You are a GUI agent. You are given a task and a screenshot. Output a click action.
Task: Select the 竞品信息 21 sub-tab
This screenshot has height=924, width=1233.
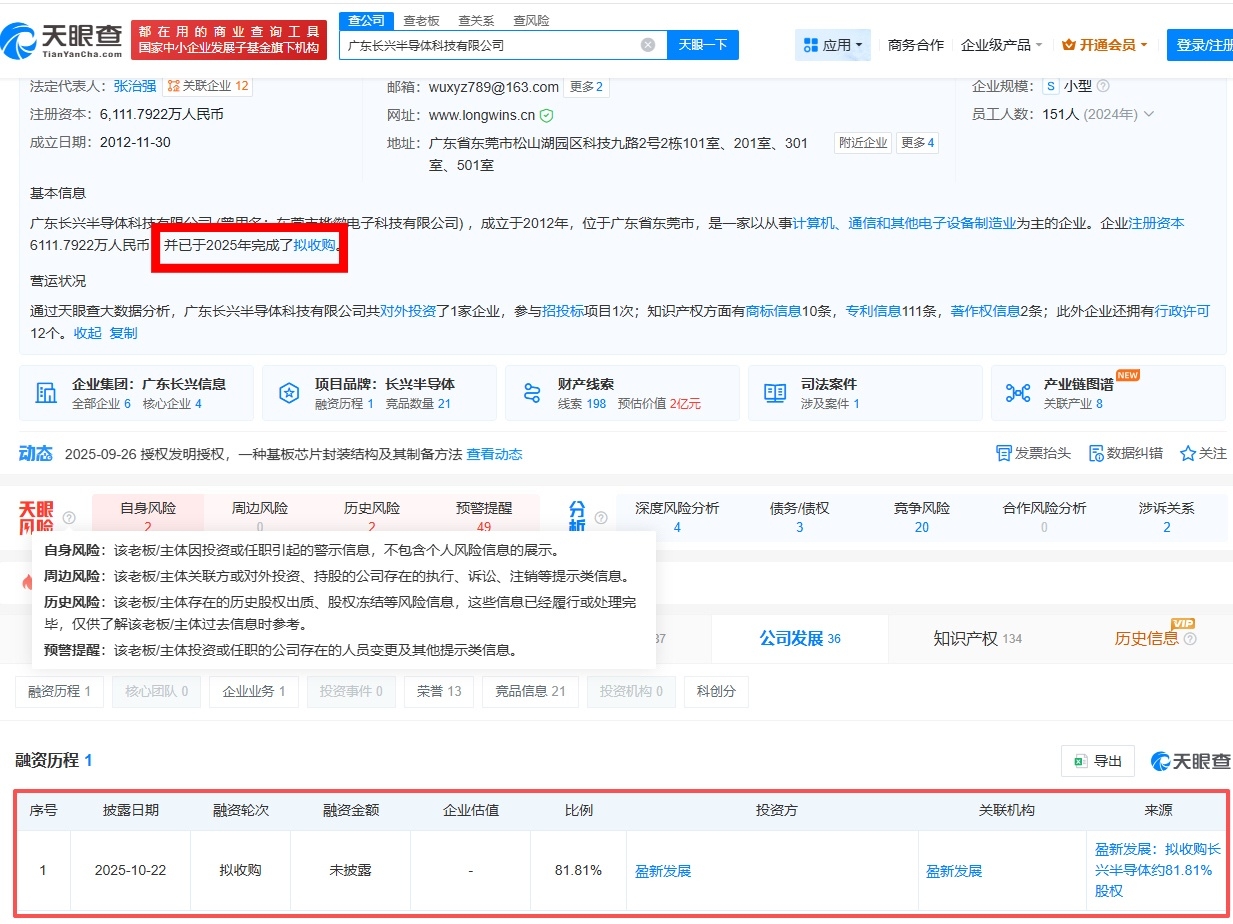530,691
